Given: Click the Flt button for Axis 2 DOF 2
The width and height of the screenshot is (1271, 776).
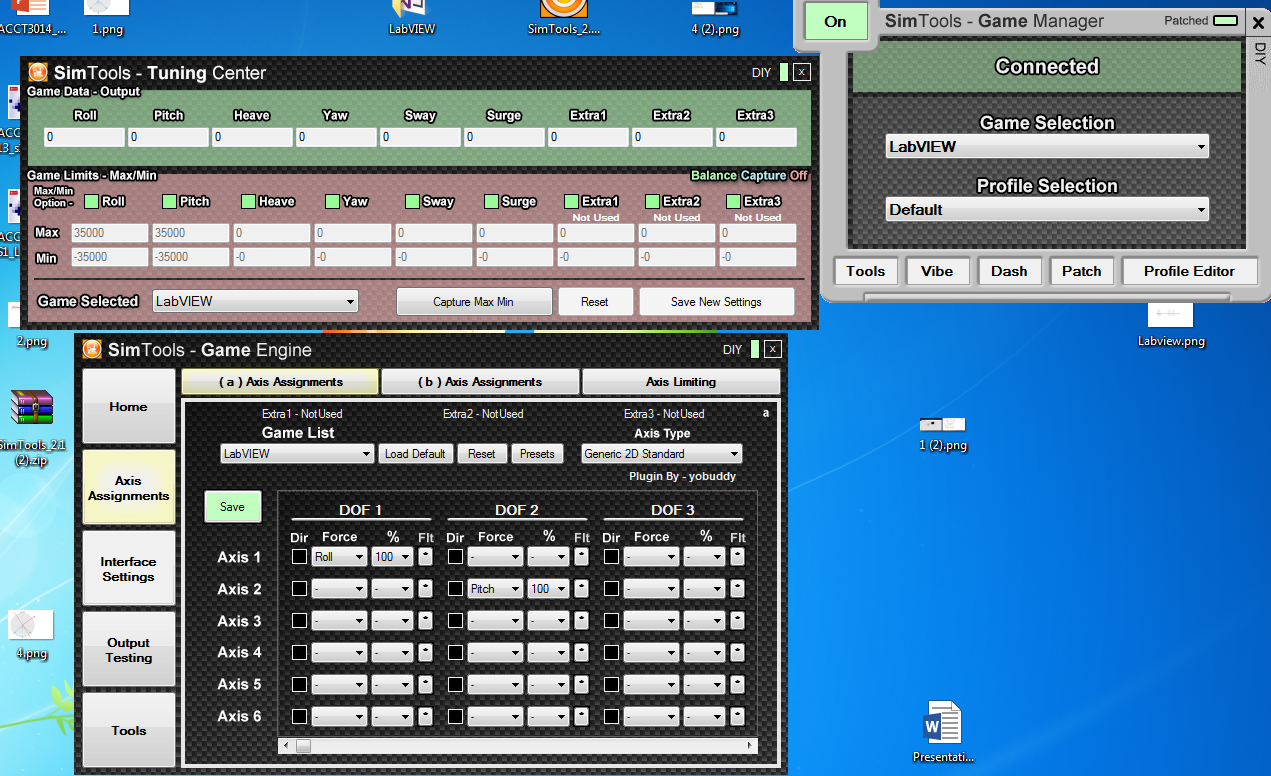Looking at the screenshot, I should (x=582, y=589).
